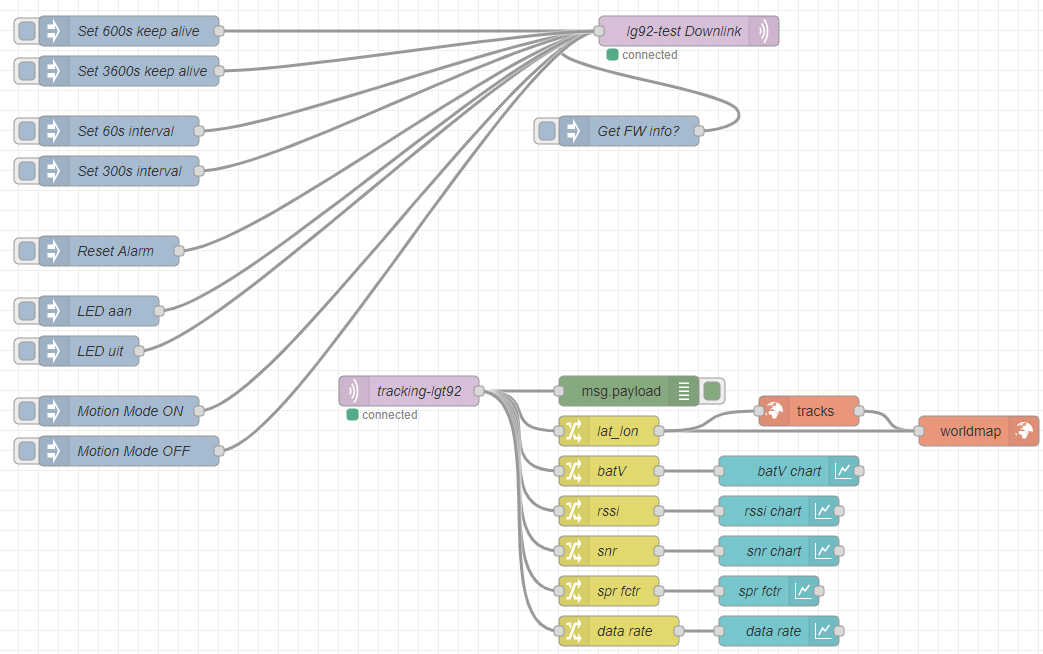Select the Set 60s interval node label

126,131
